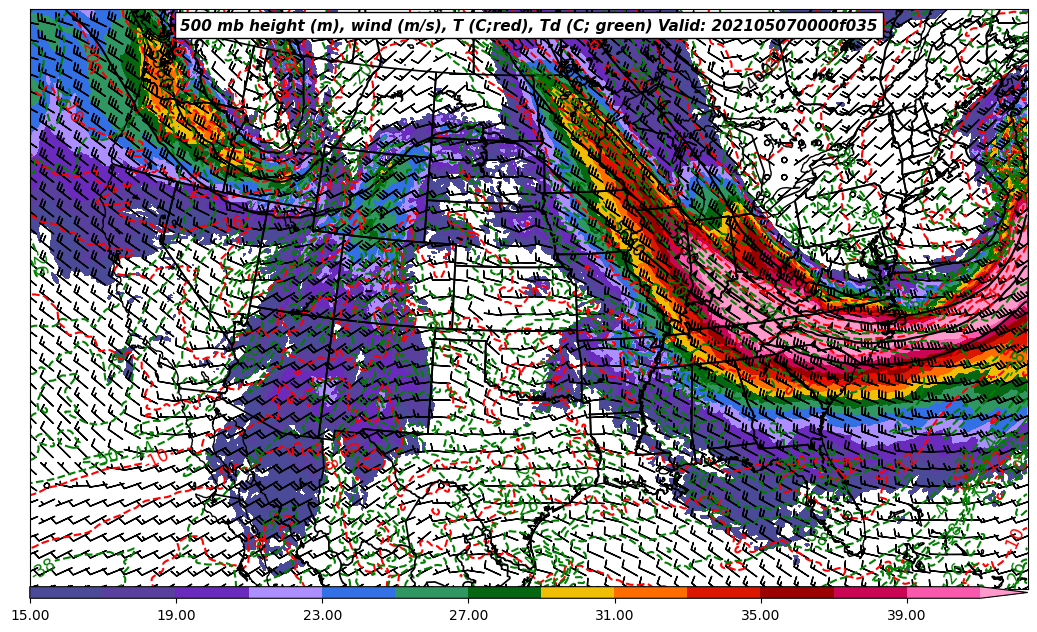Pick the orange 31–33 colorbar segment
This screenshot has height=632, width=1037.
tap(650, 592)
